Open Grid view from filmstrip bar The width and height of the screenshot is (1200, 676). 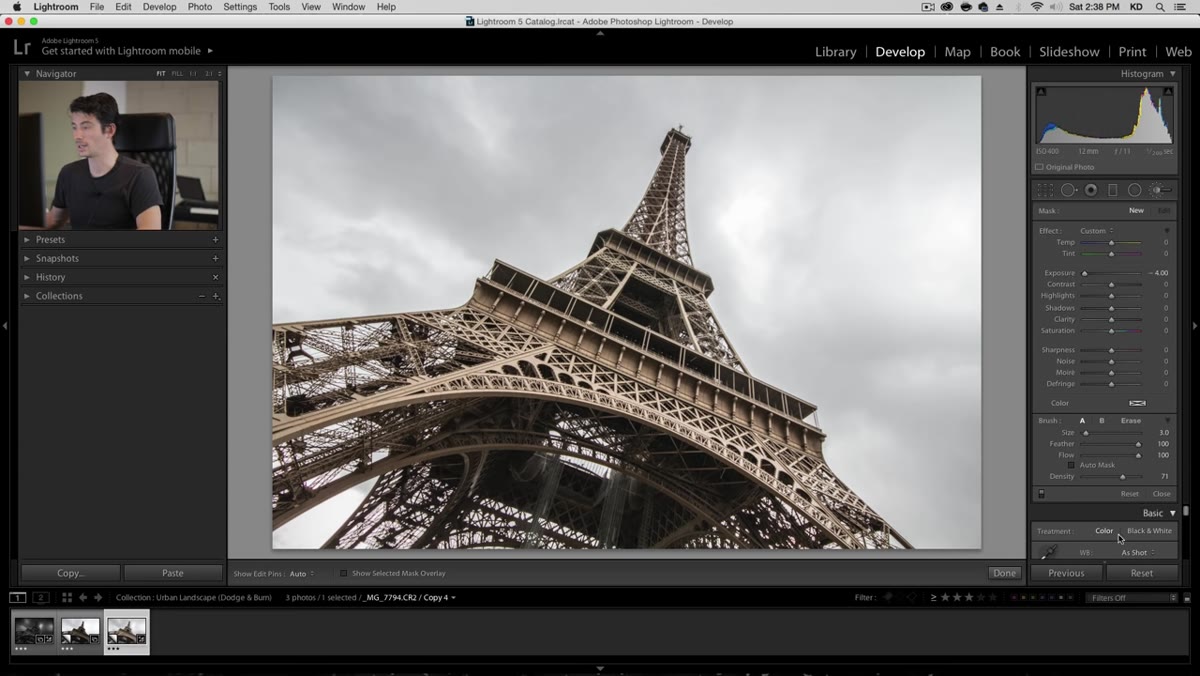pyautogui.click(x=67, y=597)
